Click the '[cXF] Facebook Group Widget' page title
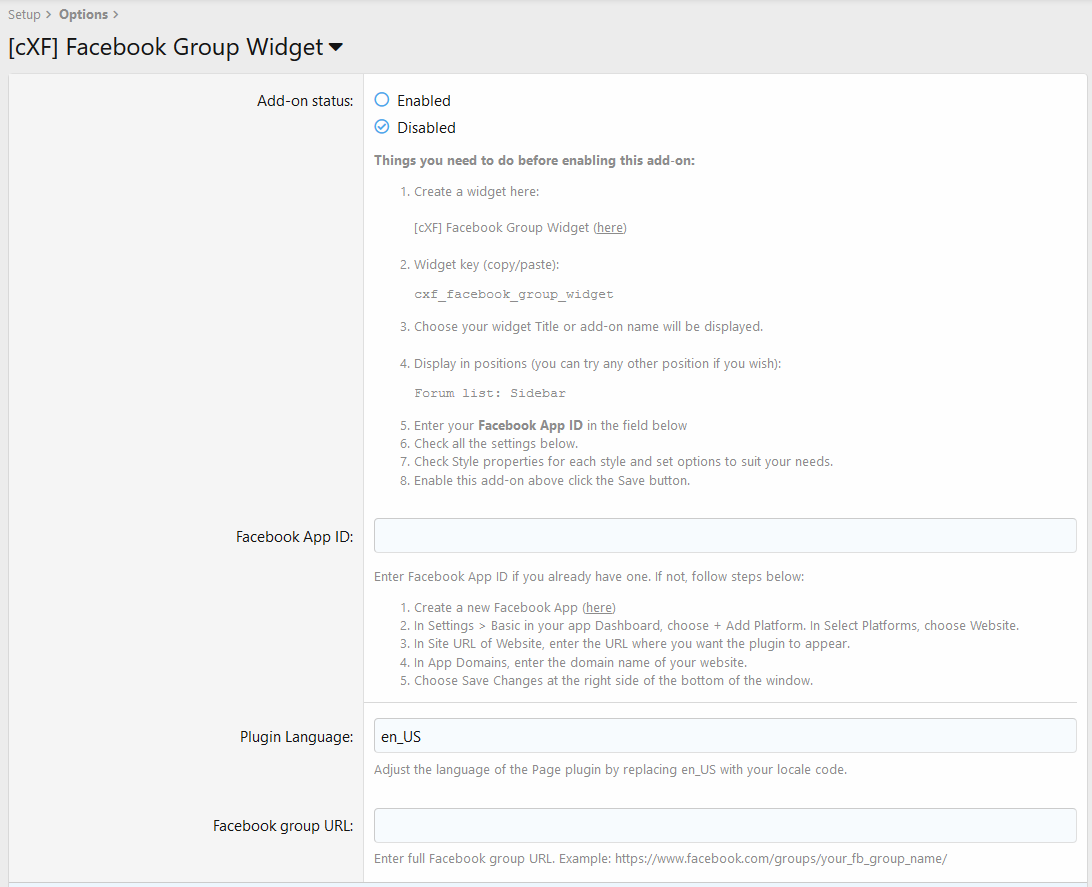This screenshot has width=1092, height=887. pos(165,47)
